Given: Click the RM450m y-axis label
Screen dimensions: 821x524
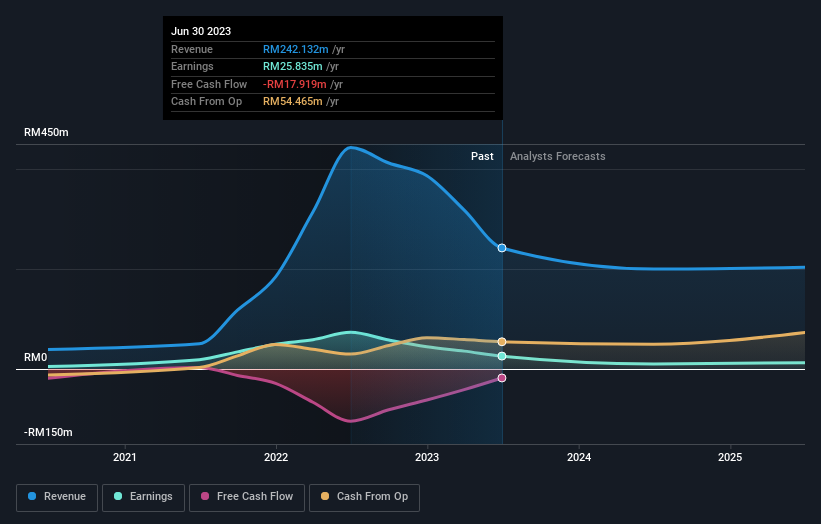Looking at the screenshot, I should 46,132.
